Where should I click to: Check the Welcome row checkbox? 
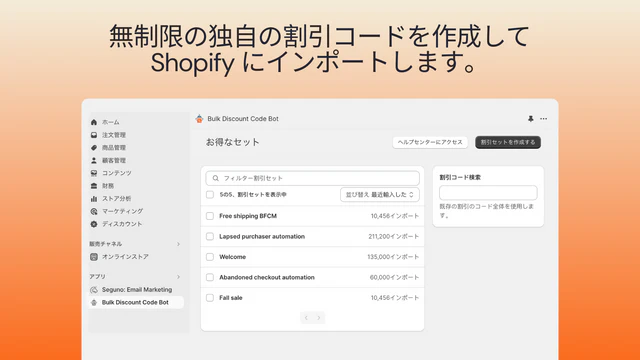tap(210, 257)
